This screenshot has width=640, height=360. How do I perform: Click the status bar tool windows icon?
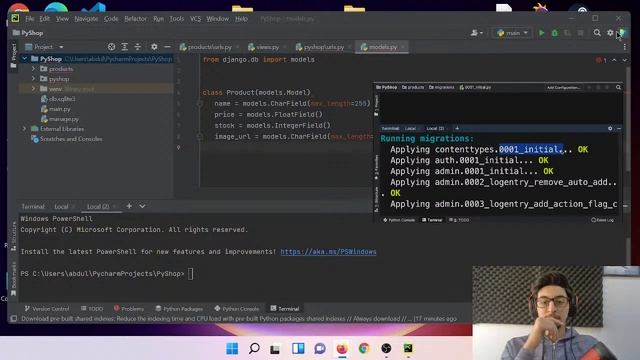coord(13,318)
